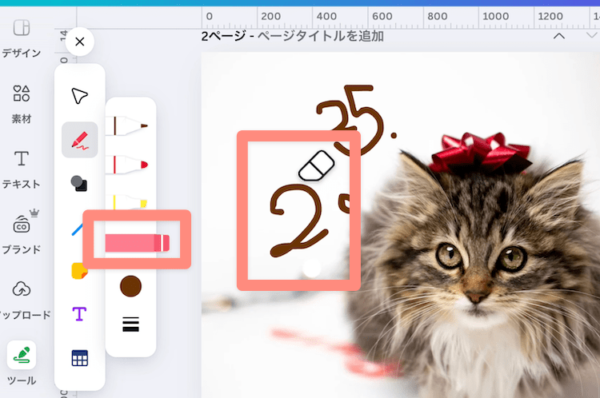Image resolution: width=600 pixels, height=398 pixels.
Task: Open stroke thickness settings
Action: (130, 324)
